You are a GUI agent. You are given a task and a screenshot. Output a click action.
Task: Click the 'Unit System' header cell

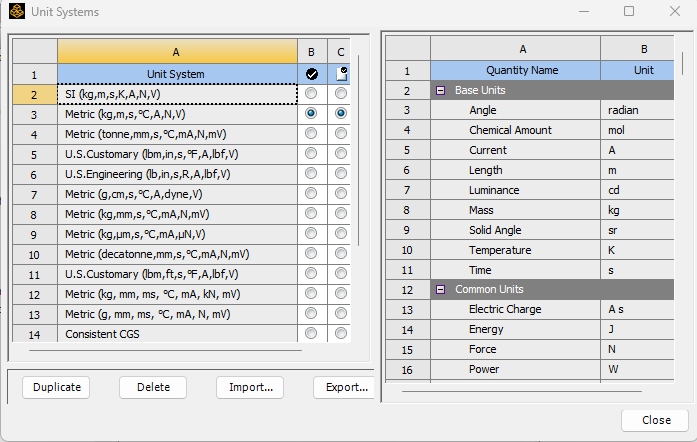pyautogui.click(x=177, y=74)
